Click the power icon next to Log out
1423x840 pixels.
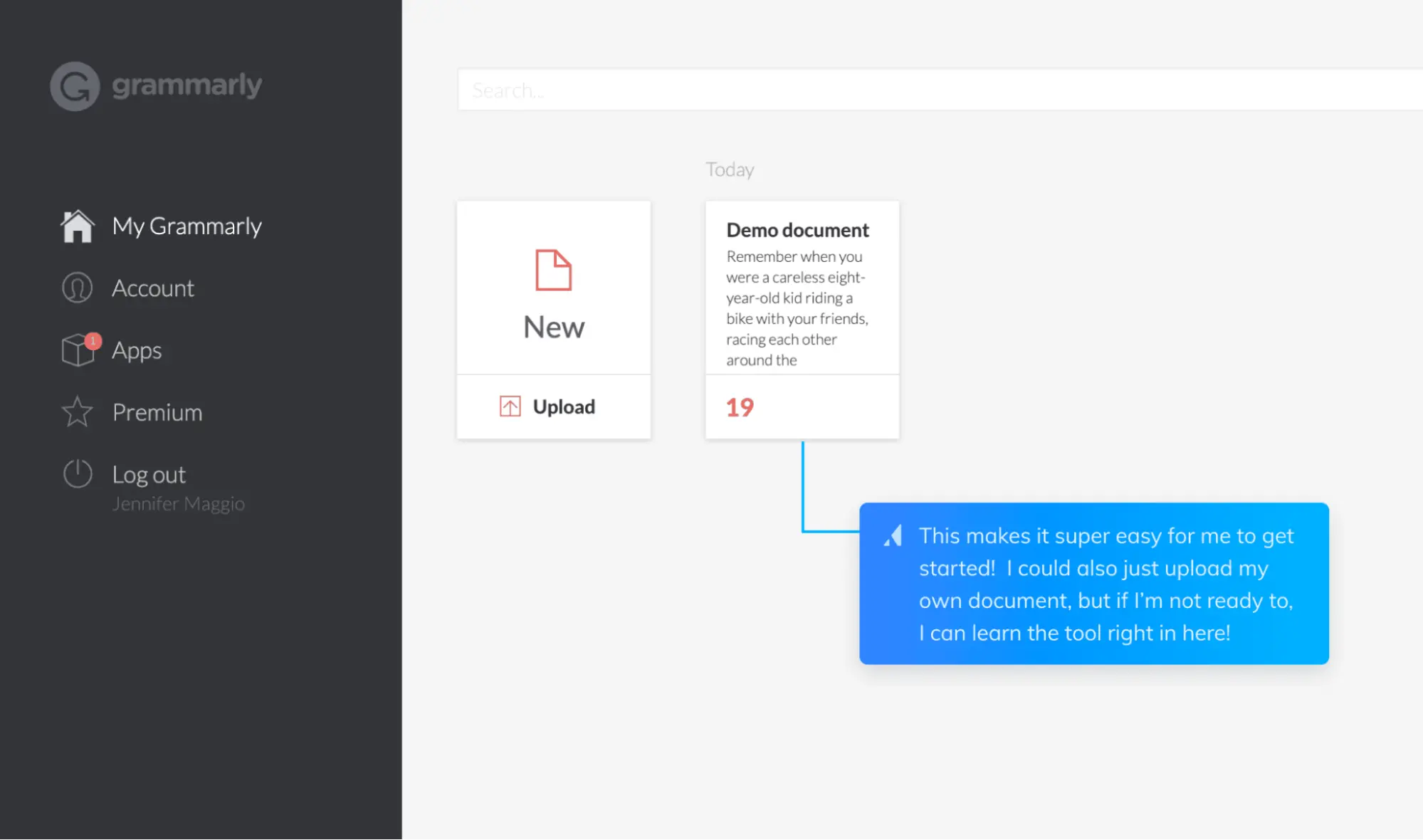pyautogui.click(x=77, y=474)
